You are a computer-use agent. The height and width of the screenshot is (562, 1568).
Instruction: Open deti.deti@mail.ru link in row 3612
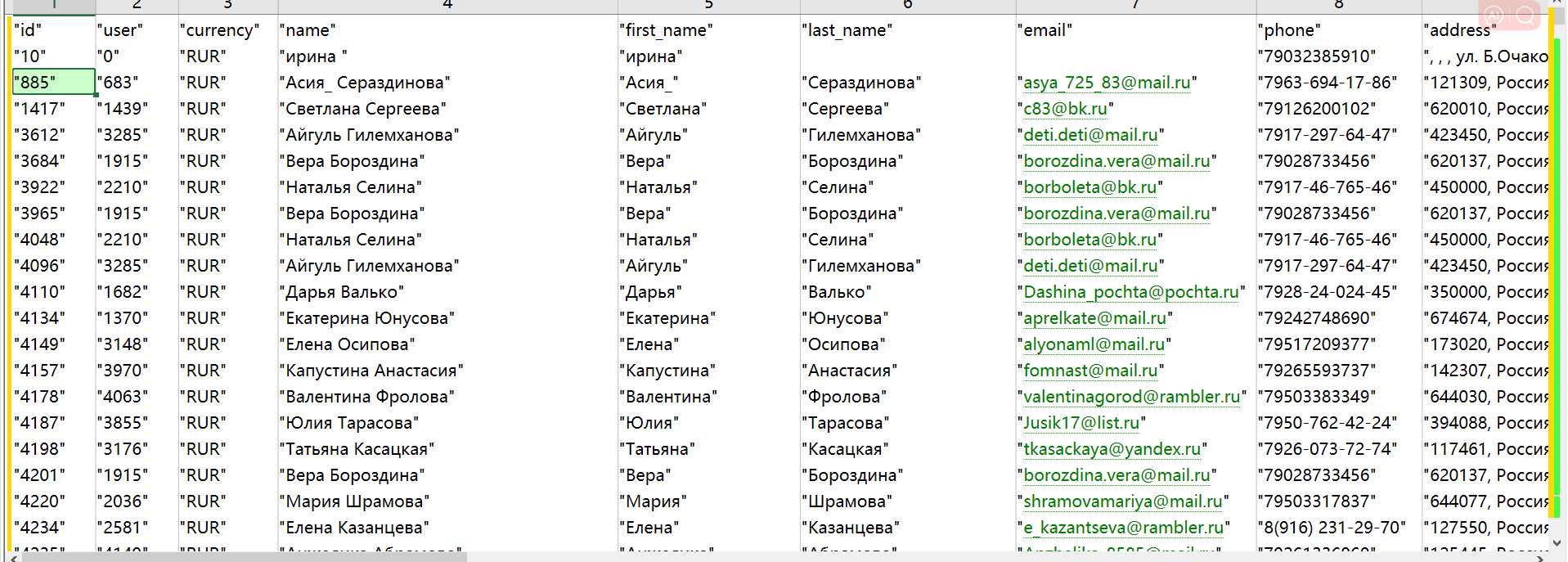point(1090,135)
